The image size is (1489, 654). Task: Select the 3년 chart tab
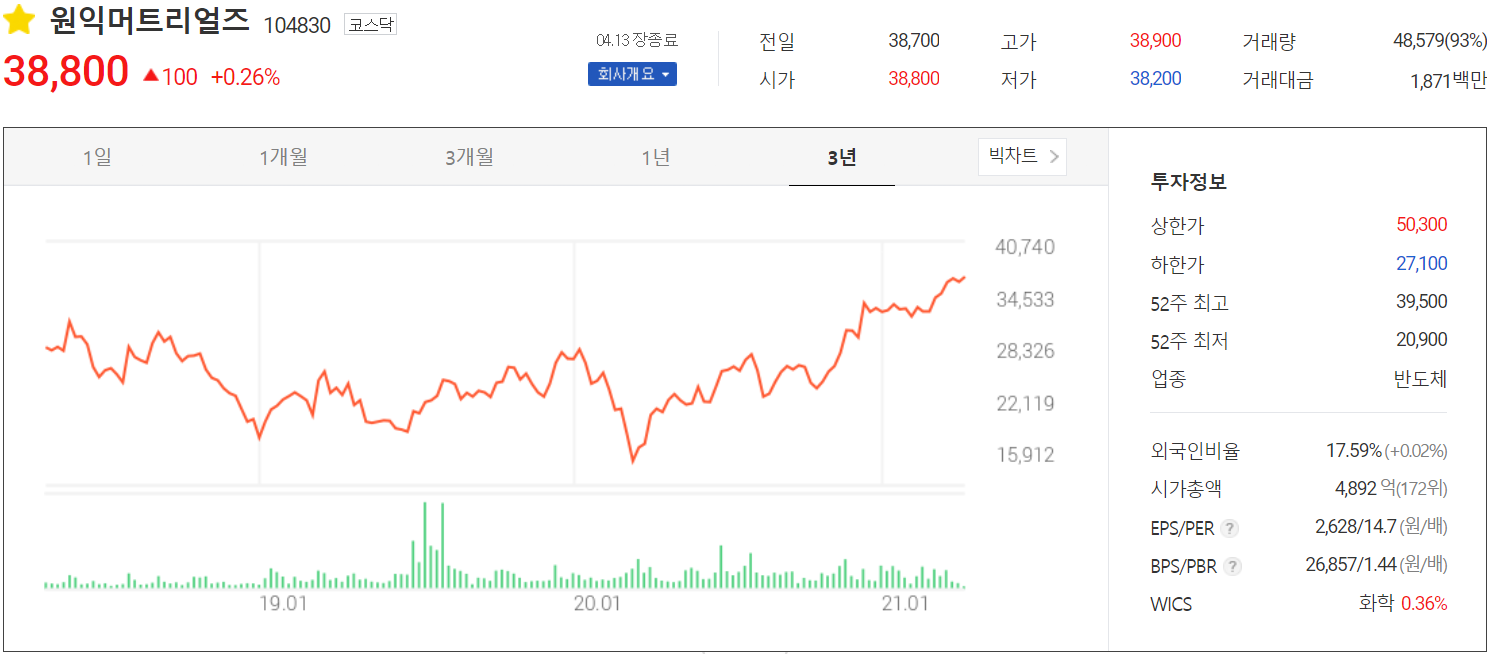tap(841, 157)
